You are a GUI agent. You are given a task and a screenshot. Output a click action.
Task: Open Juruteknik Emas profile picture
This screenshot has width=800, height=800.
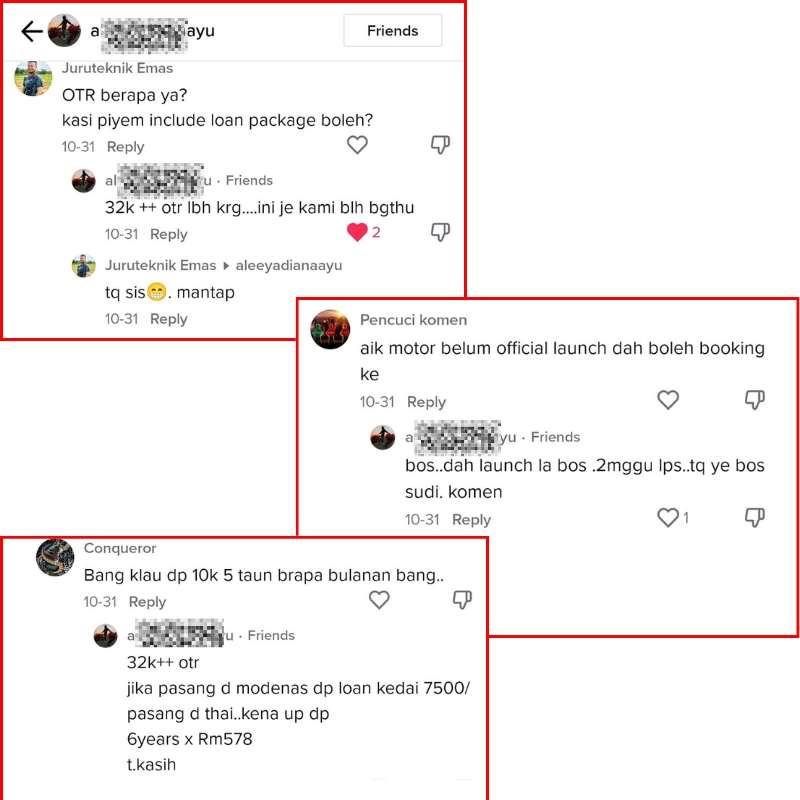click(33, 78)
